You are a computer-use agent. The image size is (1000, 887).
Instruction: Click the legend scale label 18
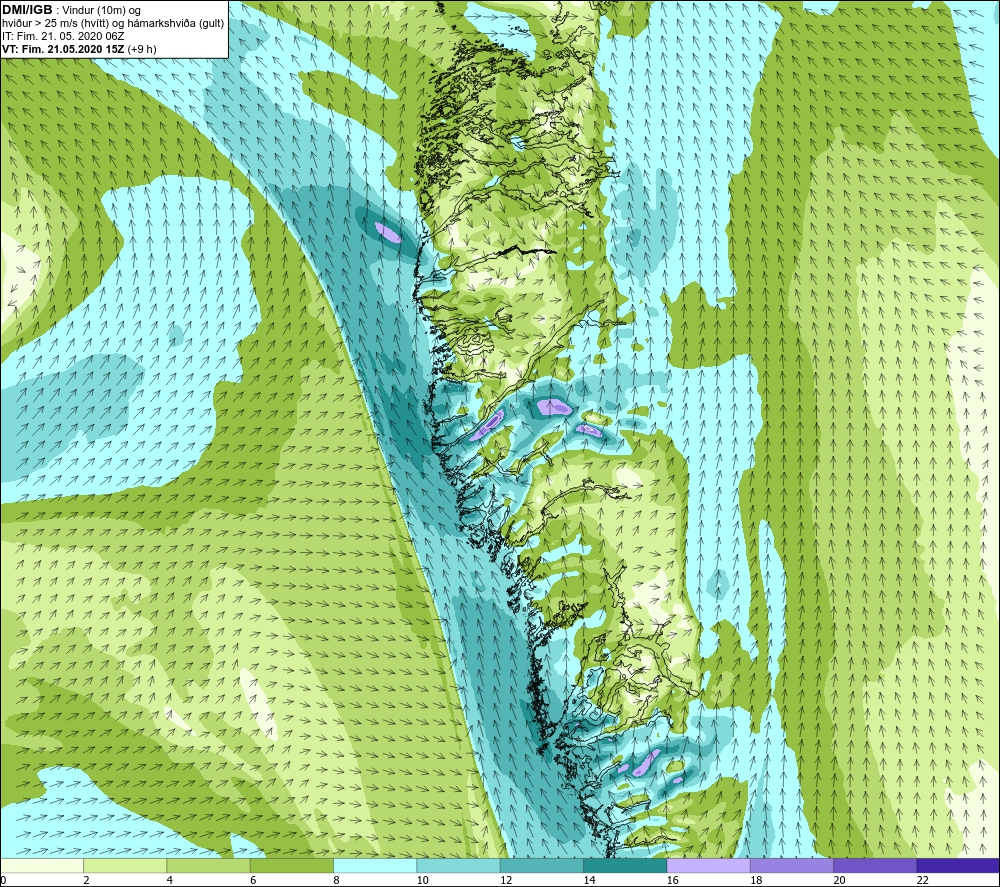click(x=756, y=880)
